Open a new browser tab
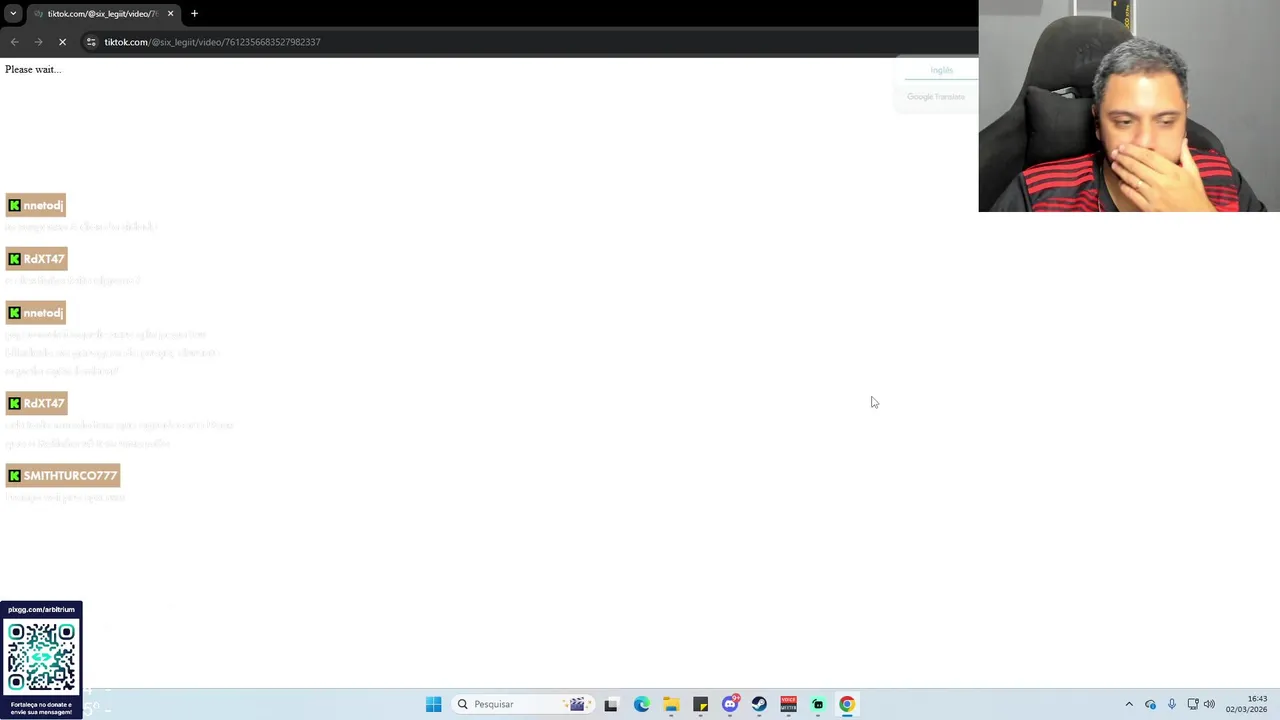This screenshot has width=1280, height=720. (x=194, y=14)
